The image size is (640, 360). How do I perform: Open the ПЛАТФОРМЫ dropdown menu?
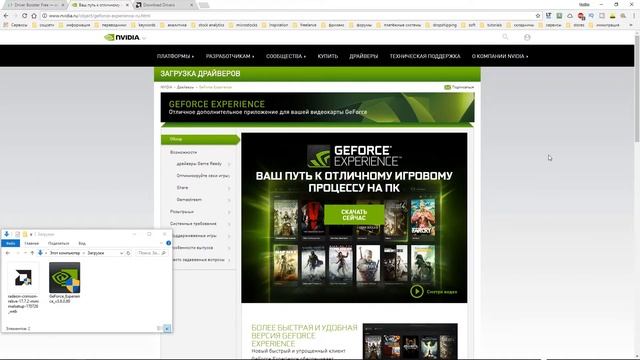pos(175,56)
